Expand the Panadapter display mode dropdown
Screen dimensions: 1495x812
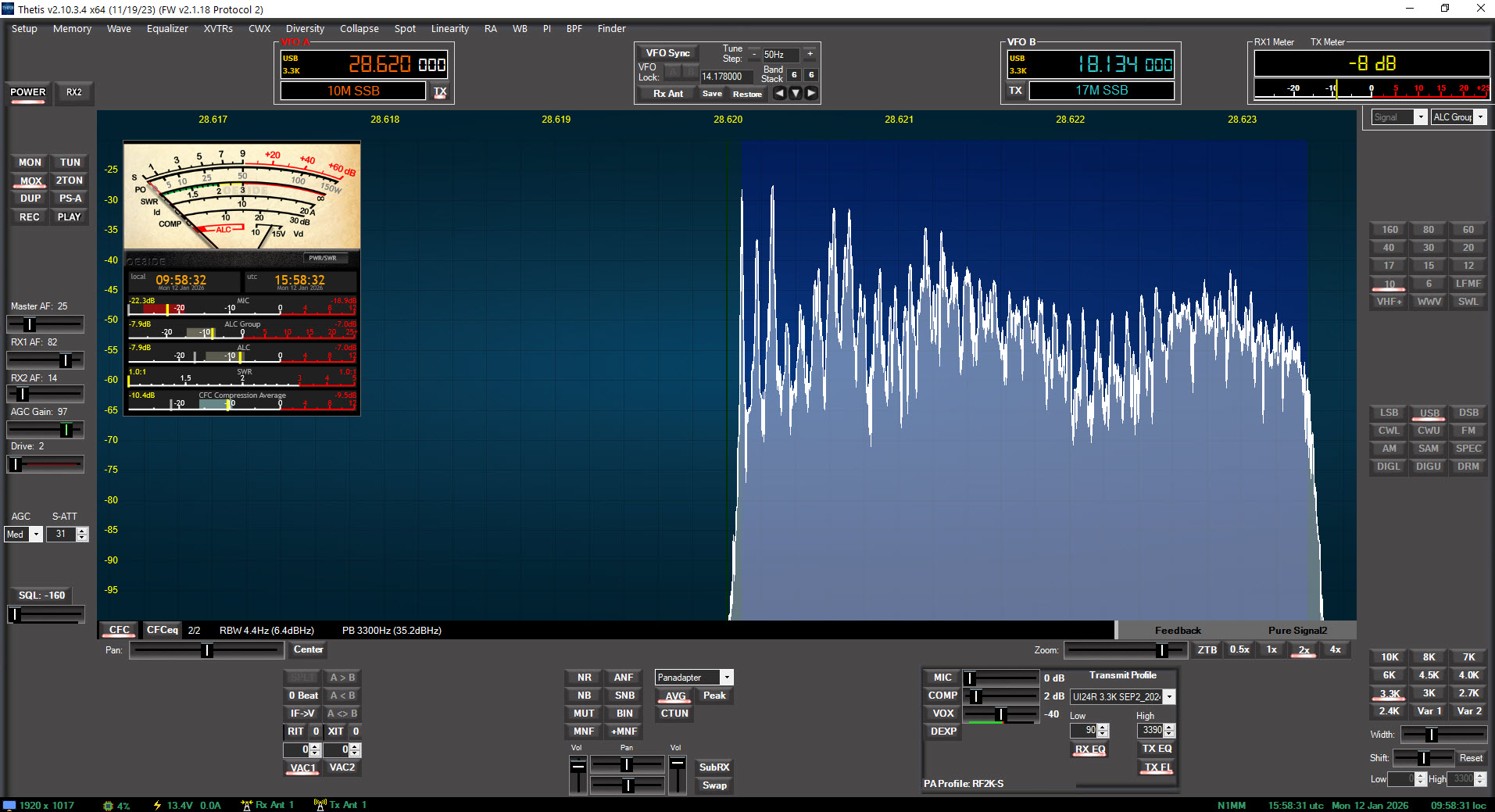(x=727, y=678)
